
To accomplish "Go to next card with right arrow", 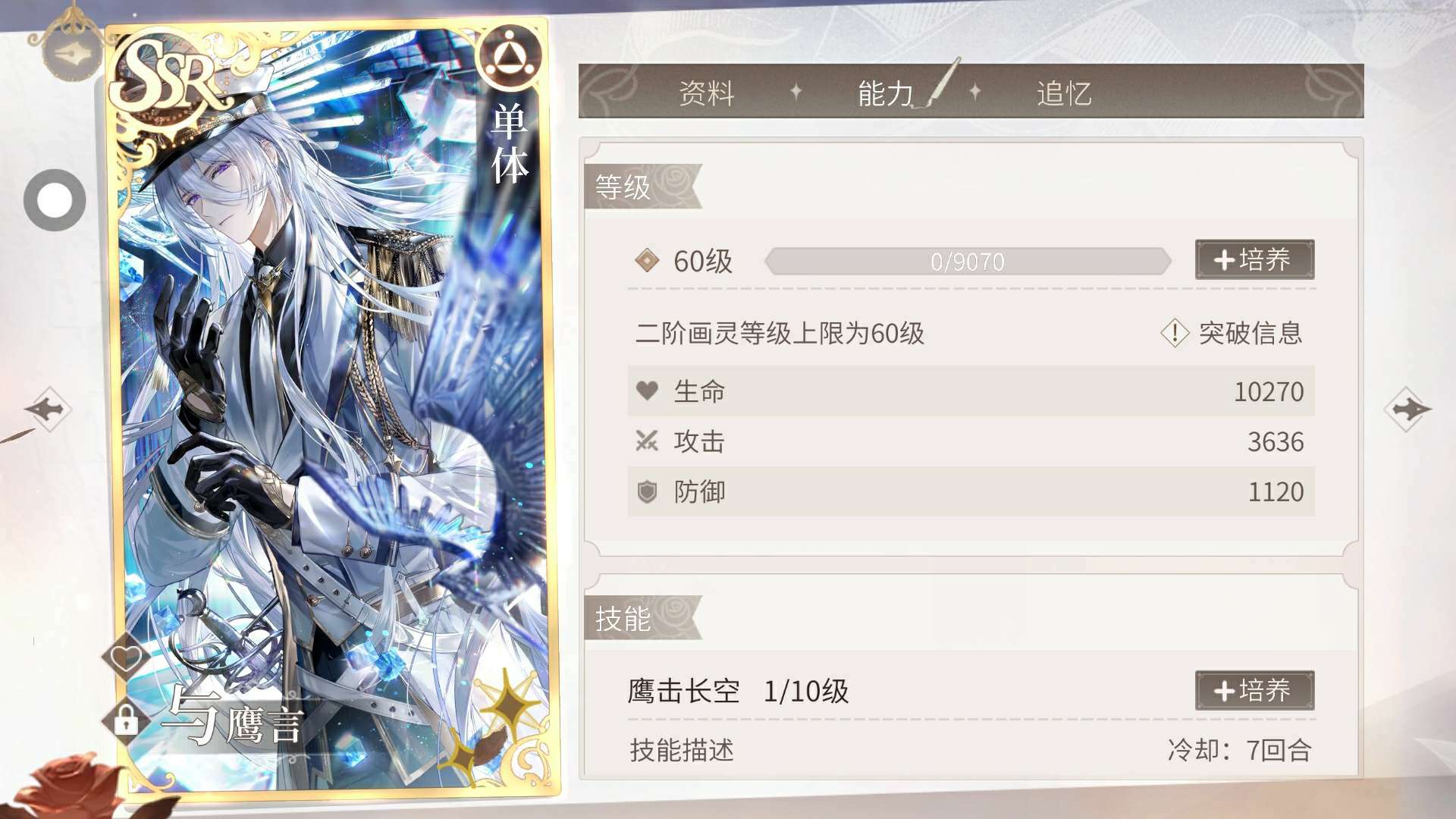I will (1407, 409).
